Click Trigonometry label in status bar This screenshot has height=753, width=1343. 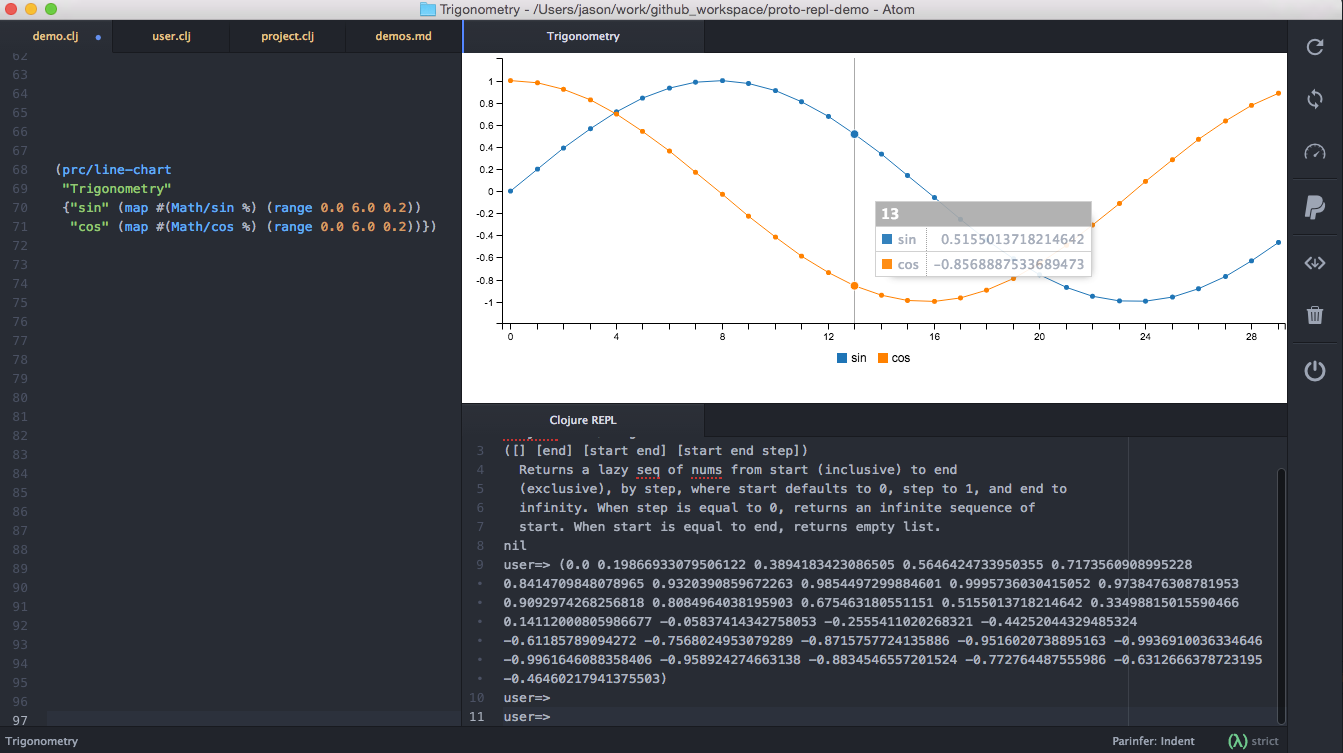(41, 741)
